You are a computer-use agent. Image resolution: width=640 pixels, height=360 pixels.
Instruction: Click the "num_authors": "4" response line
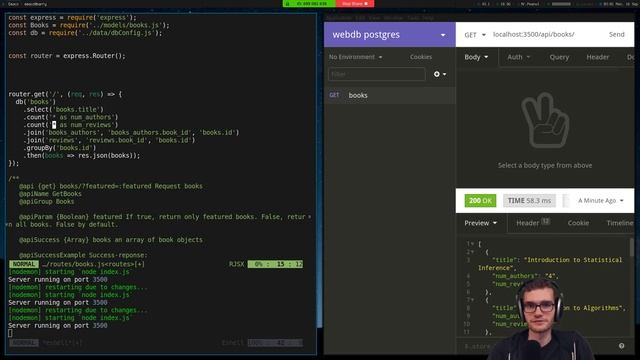pos(525,276)
